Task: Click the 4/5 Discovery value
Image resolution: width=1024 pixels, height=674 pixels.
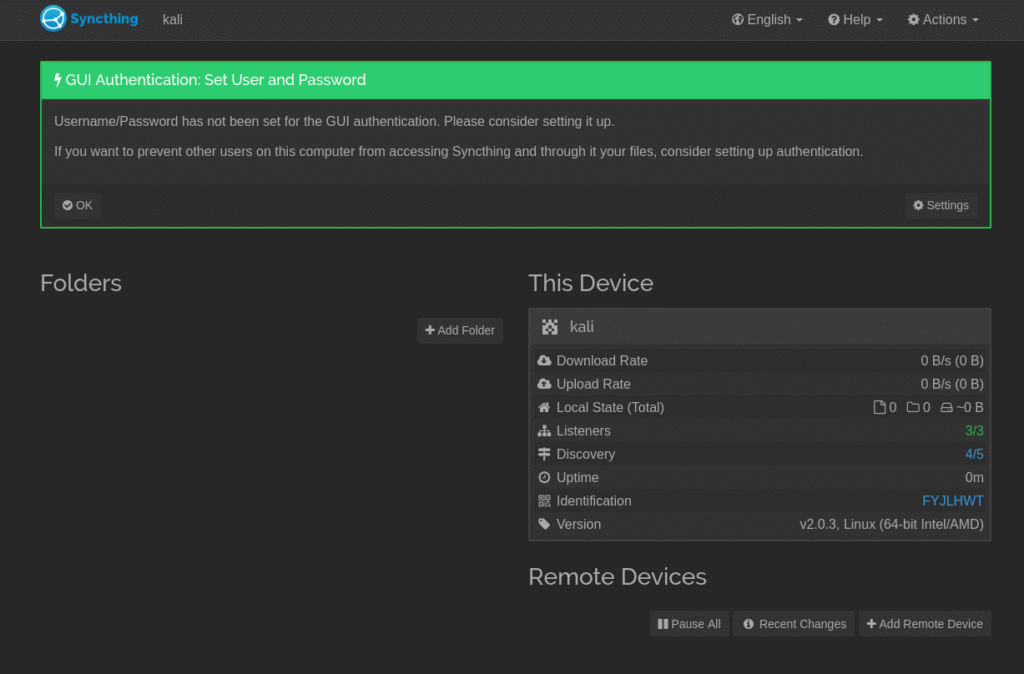Action: [974, 454]
